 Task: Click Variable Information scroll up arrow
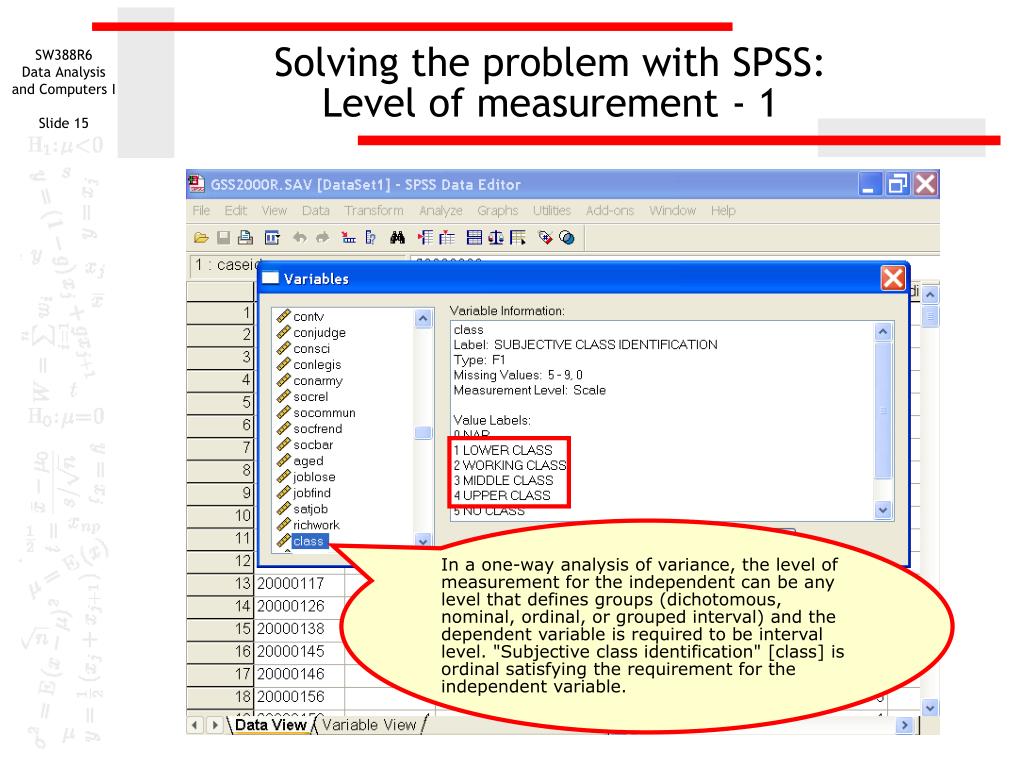coord(883,332)
